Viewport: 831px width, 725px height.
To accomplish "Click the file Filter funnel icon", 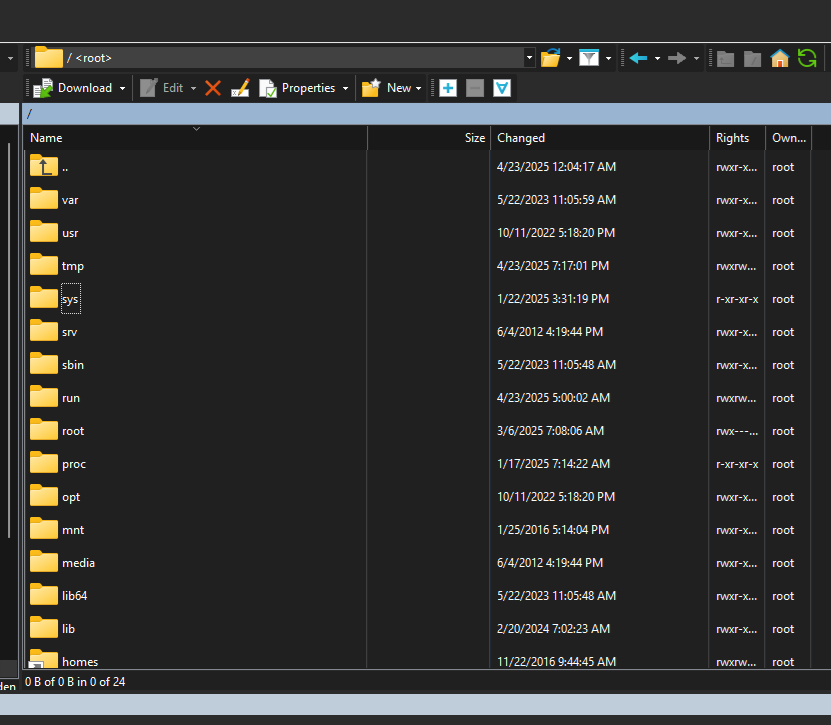I will tap(589, 58).
